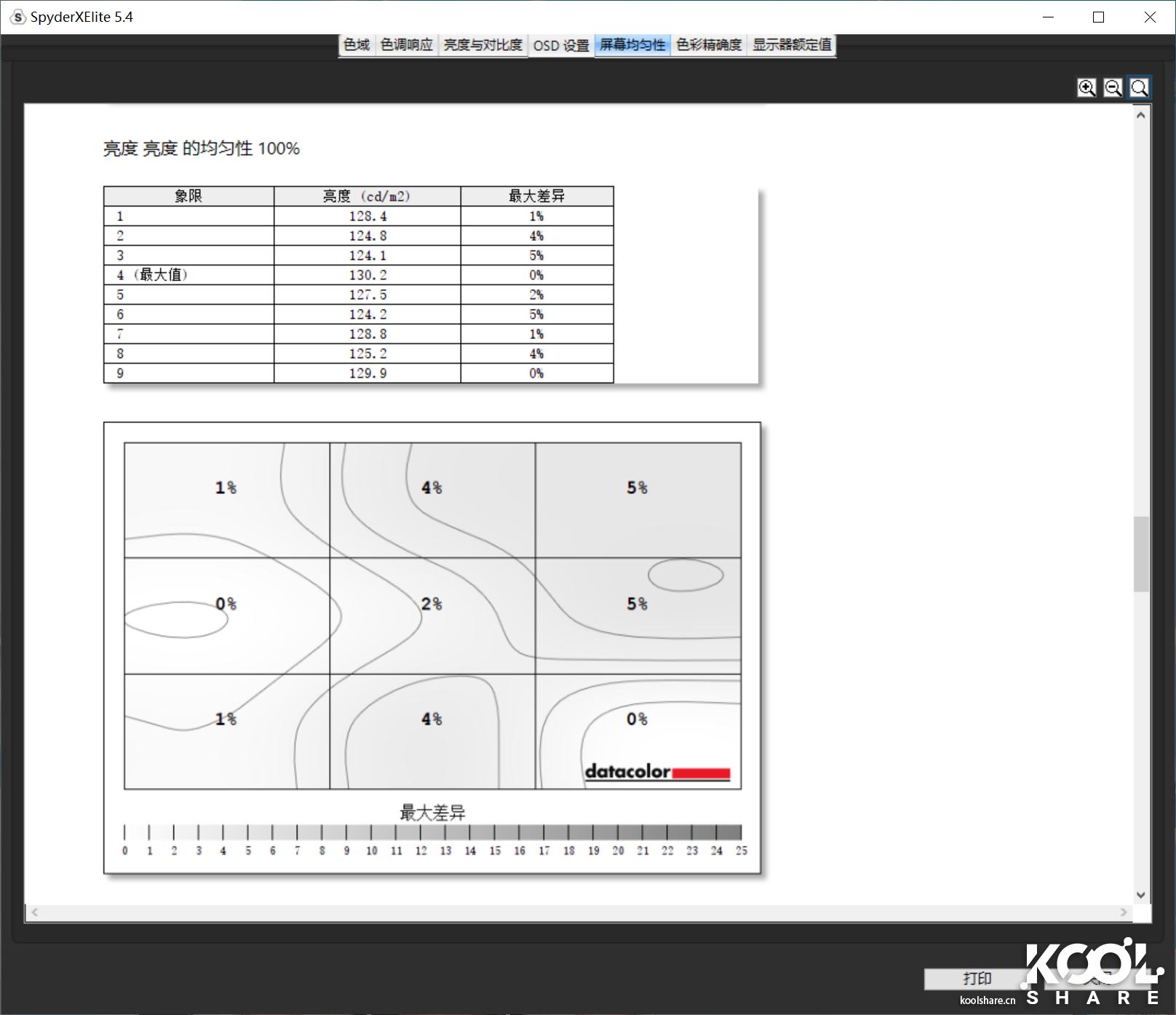Image resolution: width=1176 pixels, height=1015 pixels.
Task: Select the 屏幕均匀性 tab
Action: [x=631, y=44]
